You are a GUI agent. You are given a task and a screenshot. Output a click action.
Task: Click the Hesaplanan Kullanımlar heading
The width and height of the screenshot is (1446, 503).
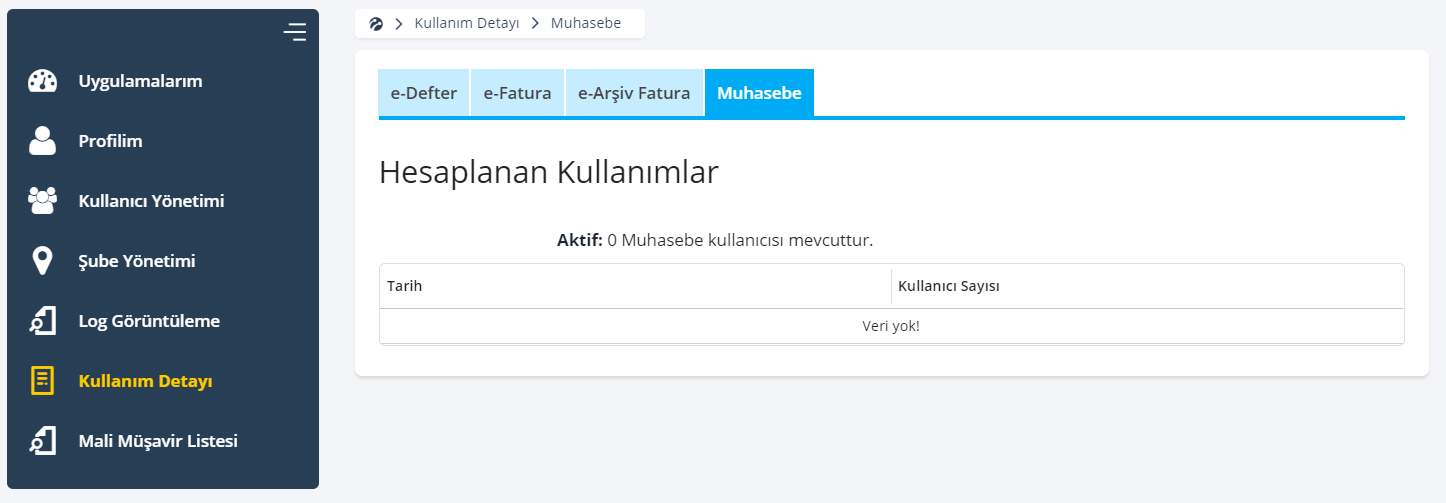point(549,172)
